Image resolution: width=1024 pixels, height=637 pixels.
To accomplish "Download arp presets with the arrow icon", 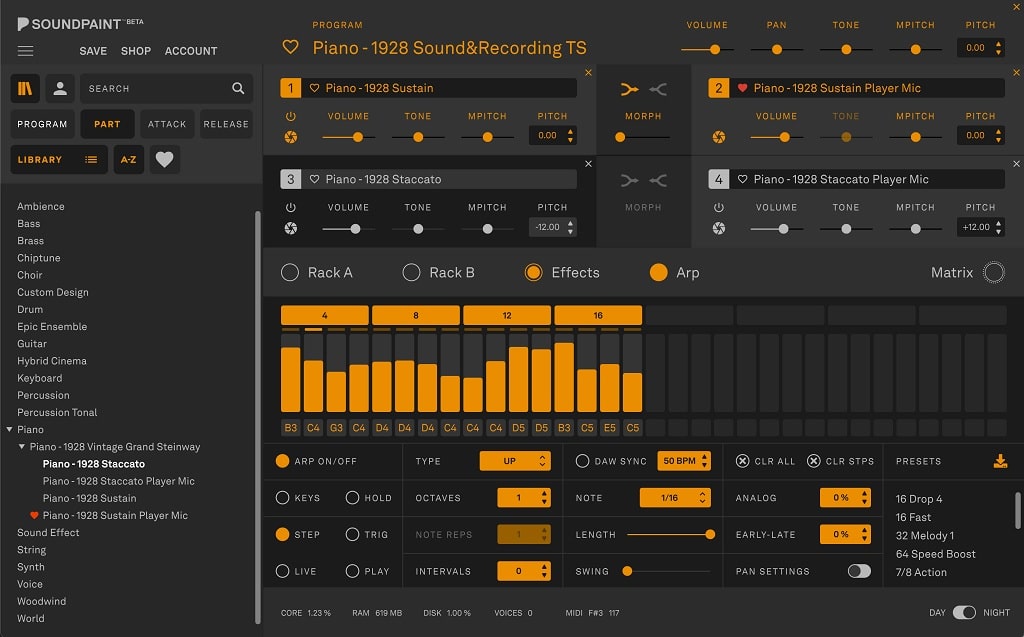I will [x=1000, y=461].
